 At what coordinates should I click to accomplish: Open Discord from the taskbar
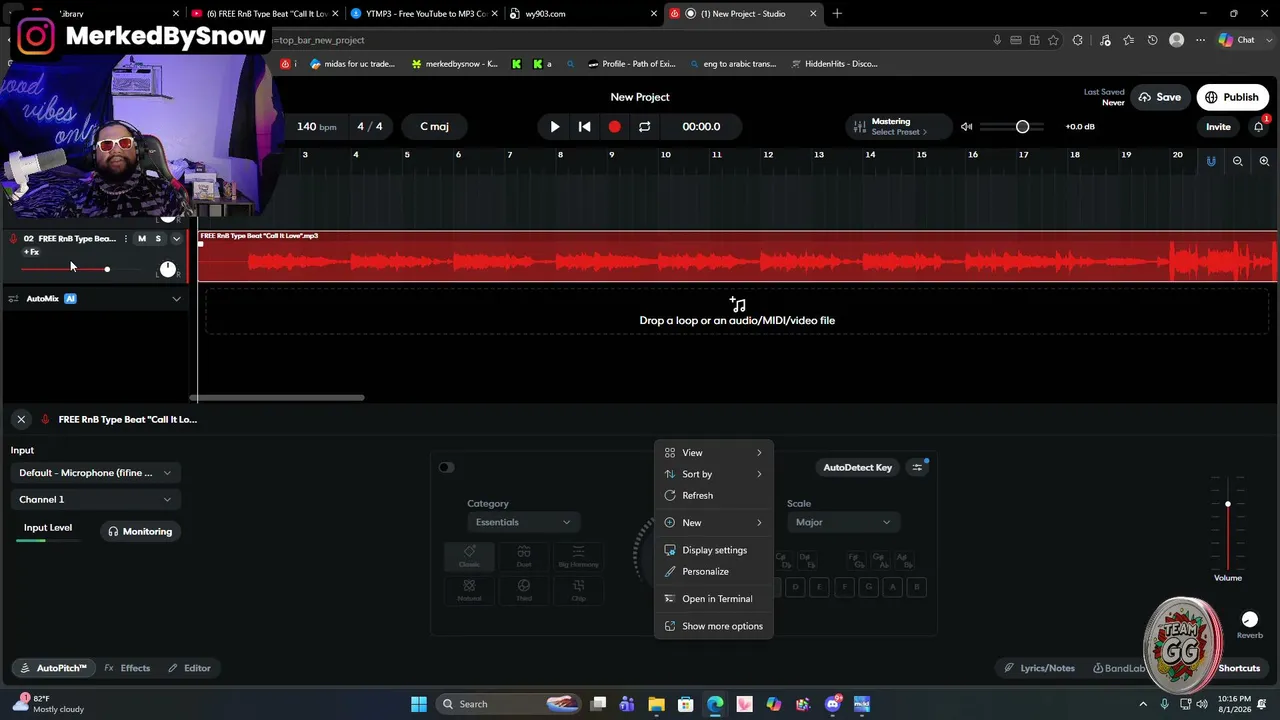[x=833, y=704]
